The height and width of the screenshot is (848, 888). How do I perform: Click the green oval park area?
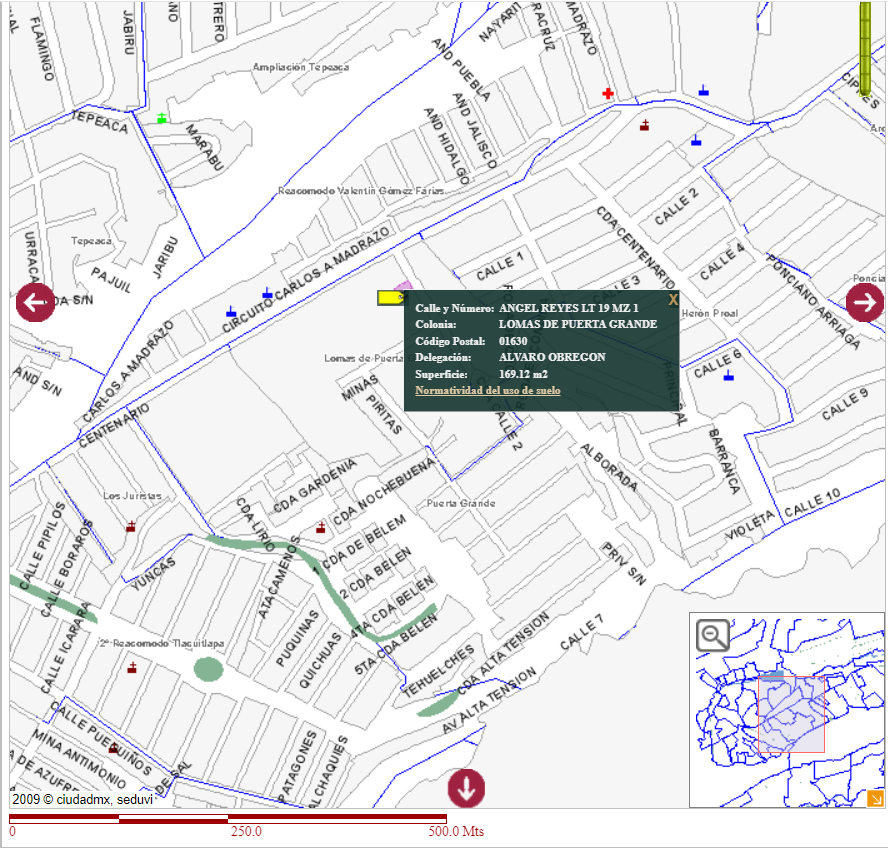[208, 669]
